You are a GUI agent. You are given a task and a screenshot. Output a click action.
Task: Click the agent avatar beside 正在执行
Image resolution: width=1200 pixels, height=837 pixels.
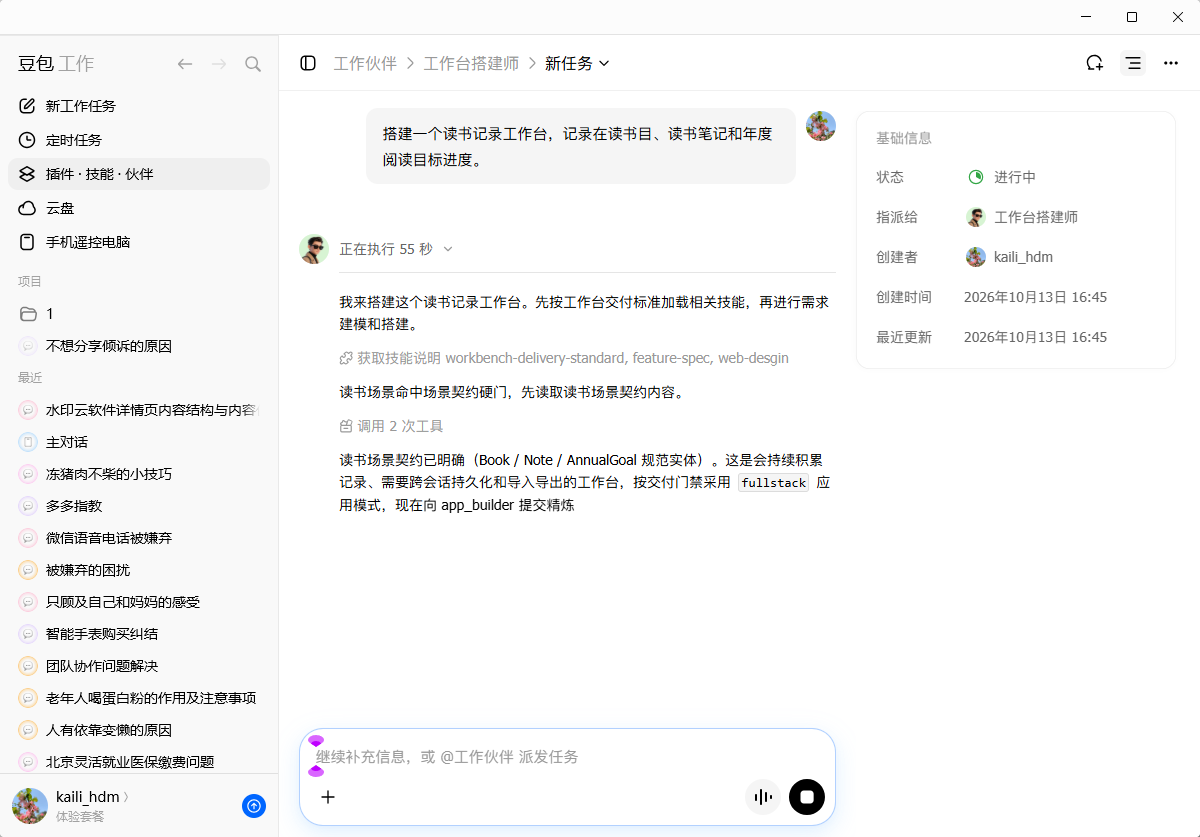coord(314,249)
